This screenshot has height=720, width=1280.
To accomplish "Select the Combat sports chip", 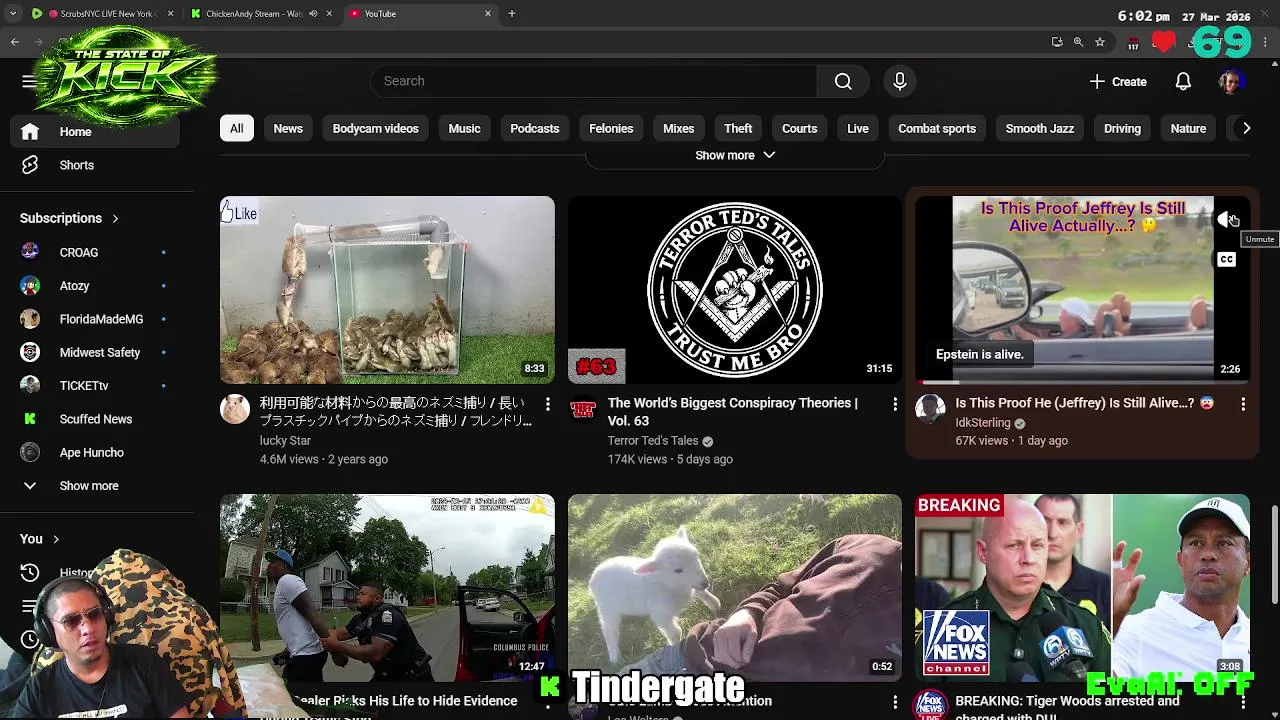I will click(x=937, y=128).
